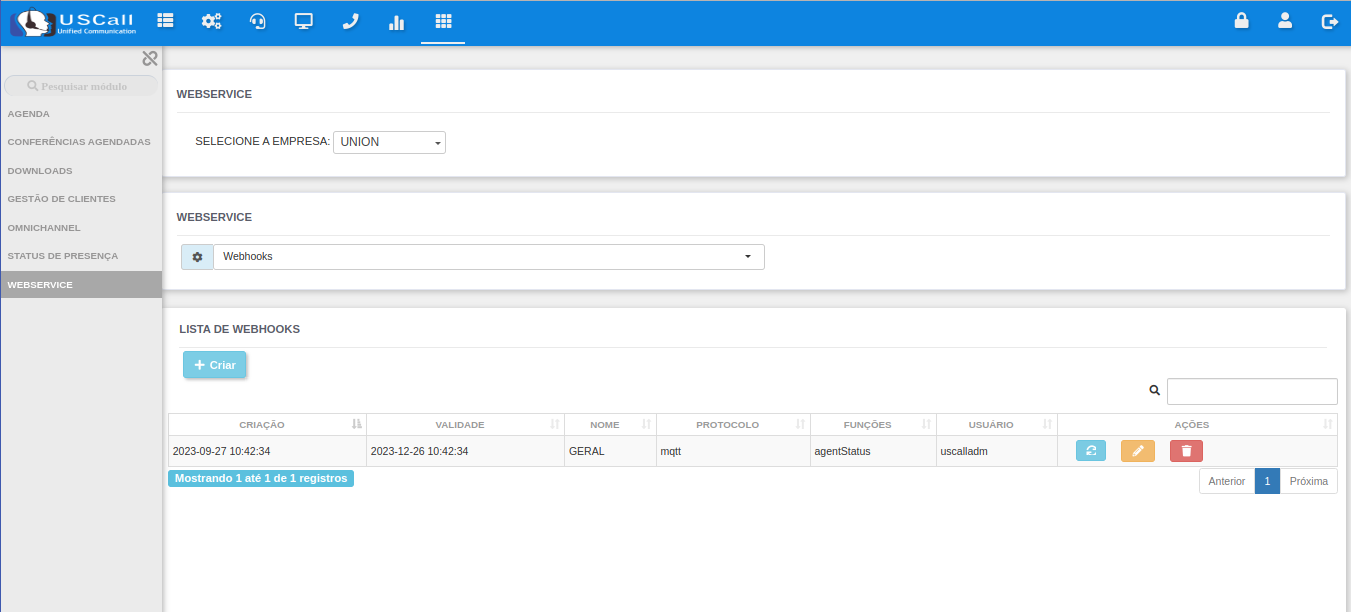Viewport: 1351px width, 612px height.
Task: Click the LISTA DE WEBHOOKS heading
Action: coord(240,329)
